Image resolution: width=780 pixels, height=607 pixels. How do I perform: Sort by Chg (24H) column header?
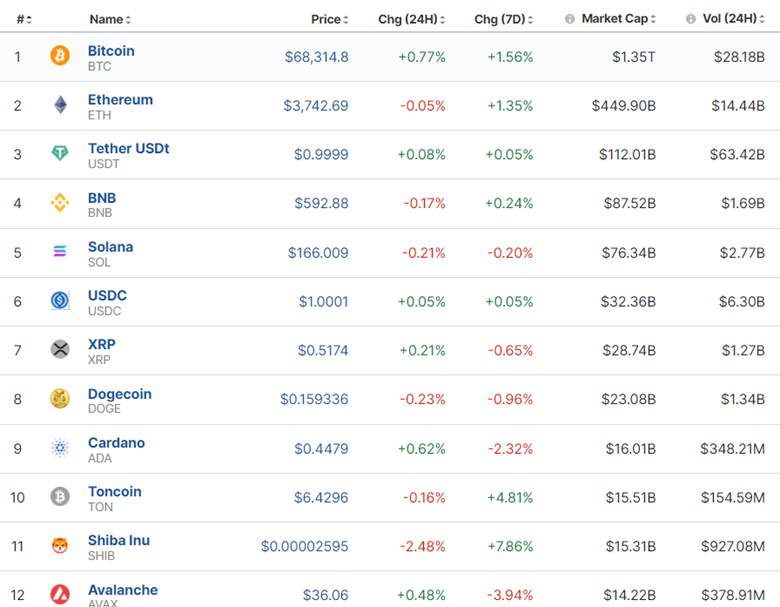tap(411, 19)
